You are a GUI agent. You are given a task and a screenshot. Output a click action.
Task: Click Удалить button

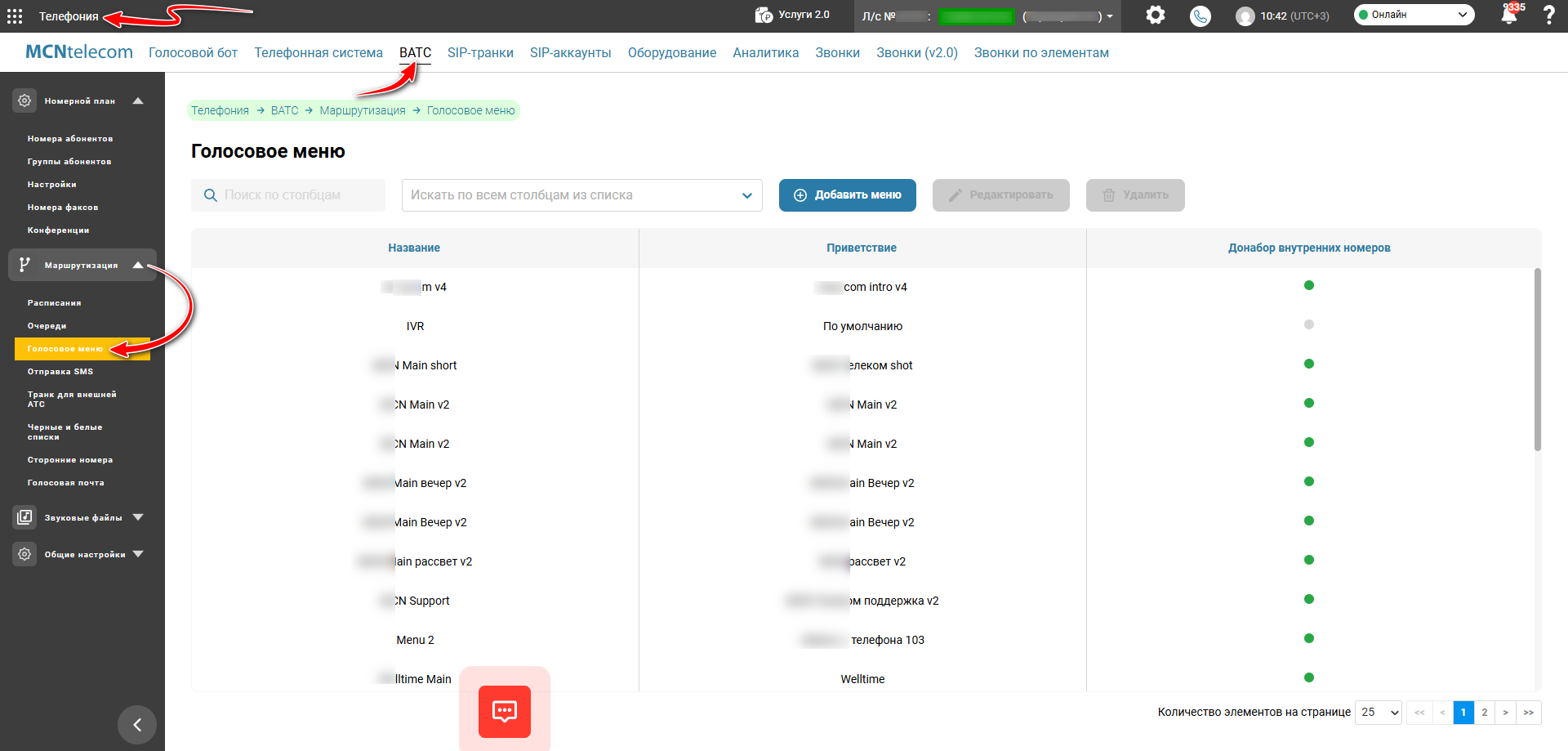point(1135,195)
